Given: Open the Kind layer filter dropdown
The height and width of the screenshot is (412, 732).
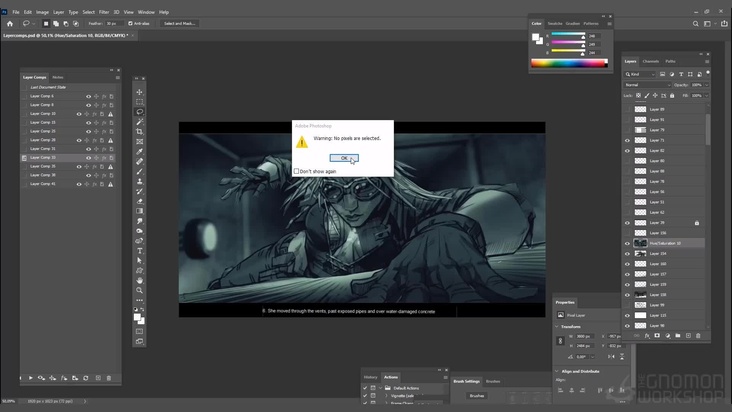Looking at the screenshot, I should click(641, 74).
